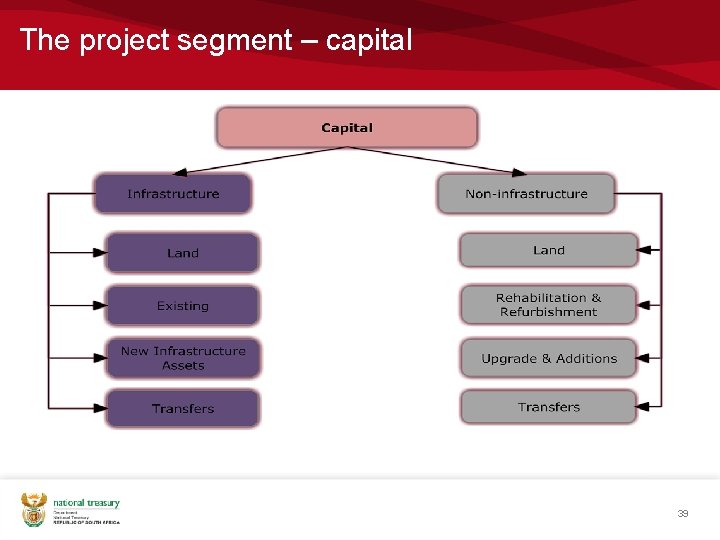Image resolution: width=720 pixels, height=540 pixels.
Task: Click the South African coat of arms logo
Action: 34,510
